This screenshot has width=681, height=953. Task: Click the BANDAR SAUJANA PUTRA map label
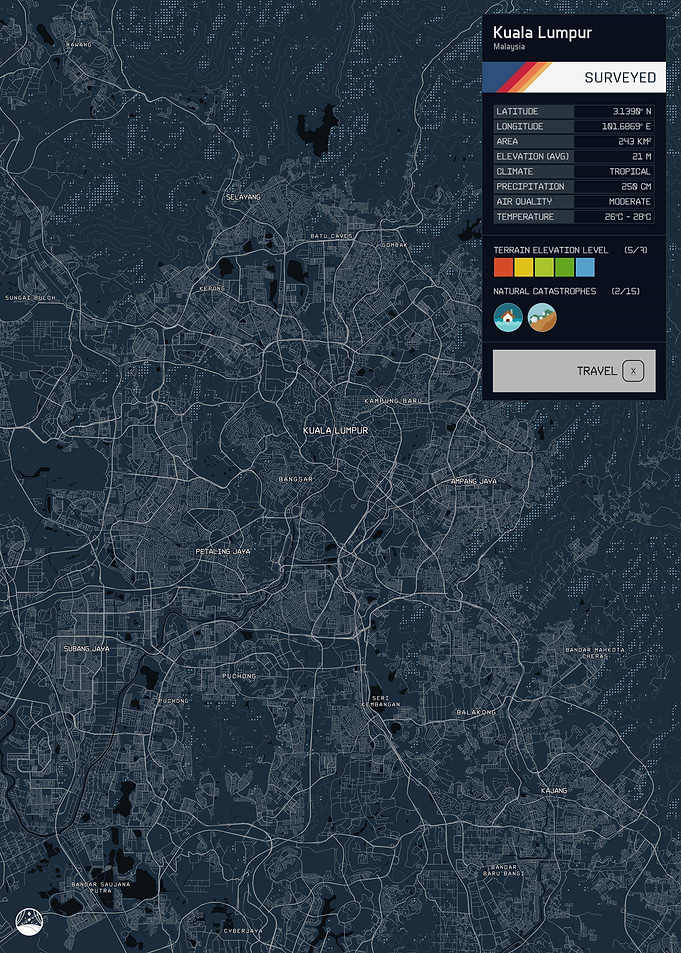(x=101, y=887)
